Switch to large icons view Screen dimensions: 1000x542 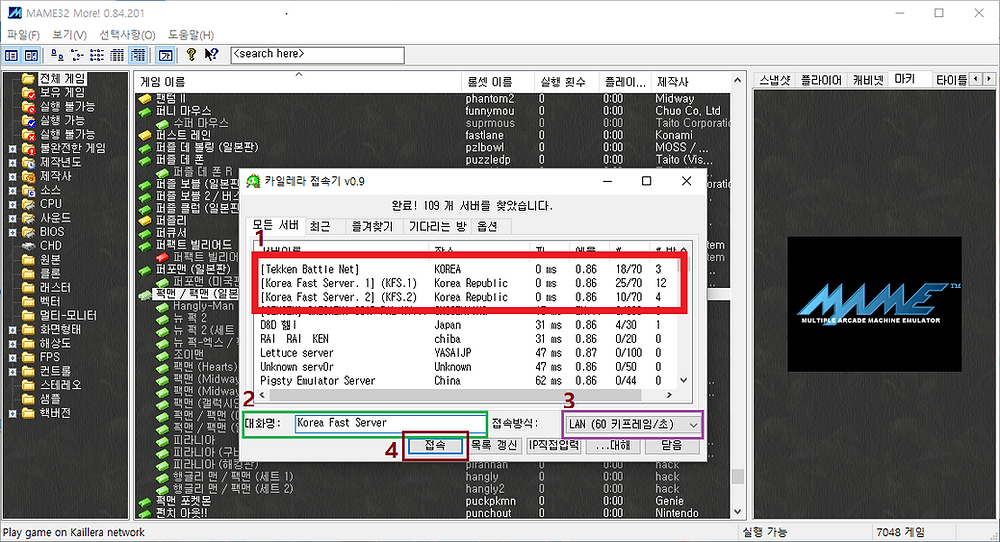[57, 55]
